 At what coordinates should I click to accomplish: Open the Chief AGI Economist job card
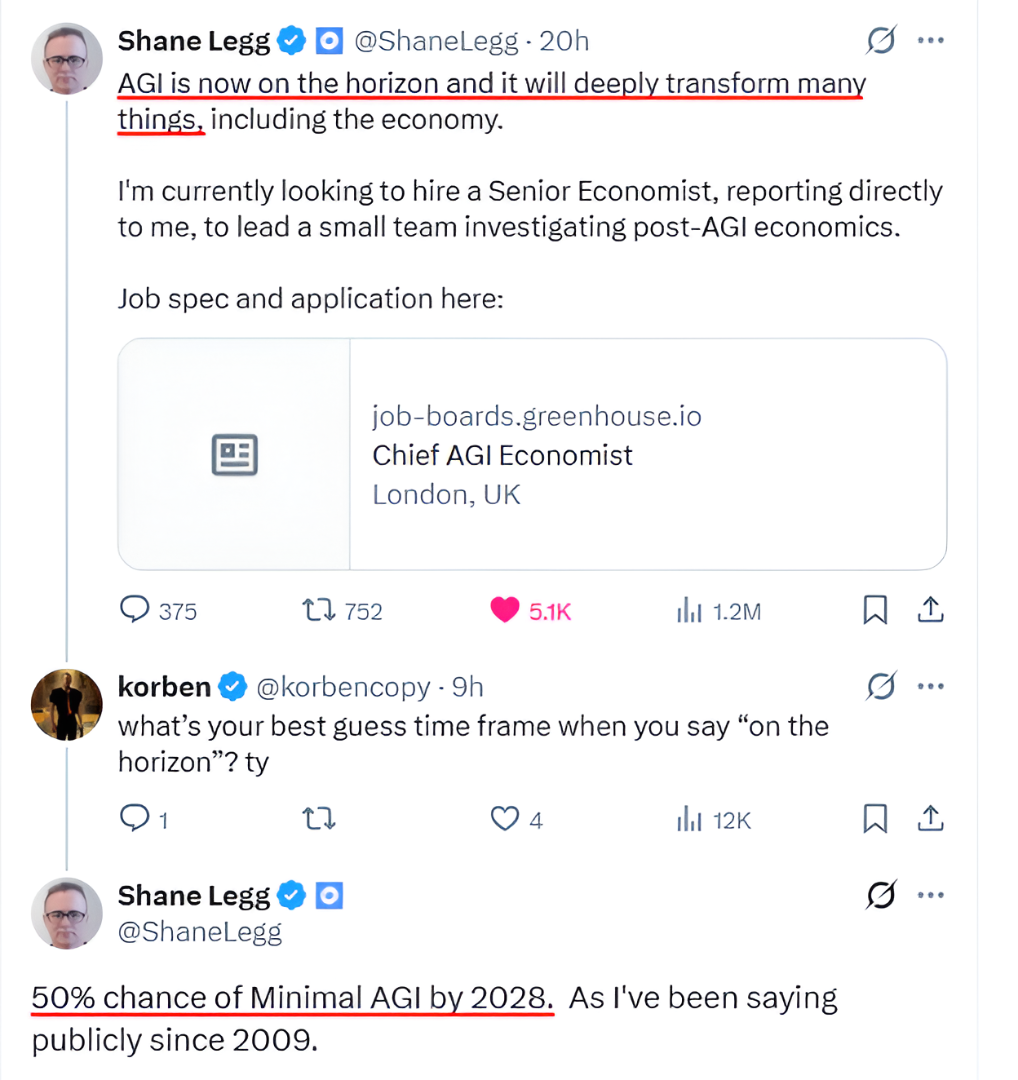pos(532,454)
